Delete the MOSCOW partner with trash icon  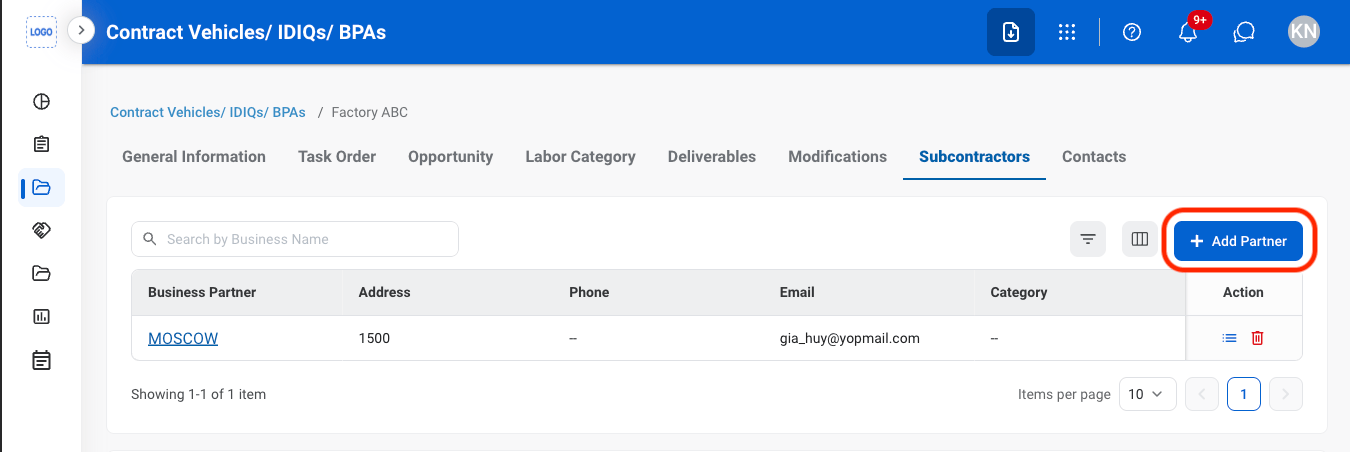[1258, 338]
